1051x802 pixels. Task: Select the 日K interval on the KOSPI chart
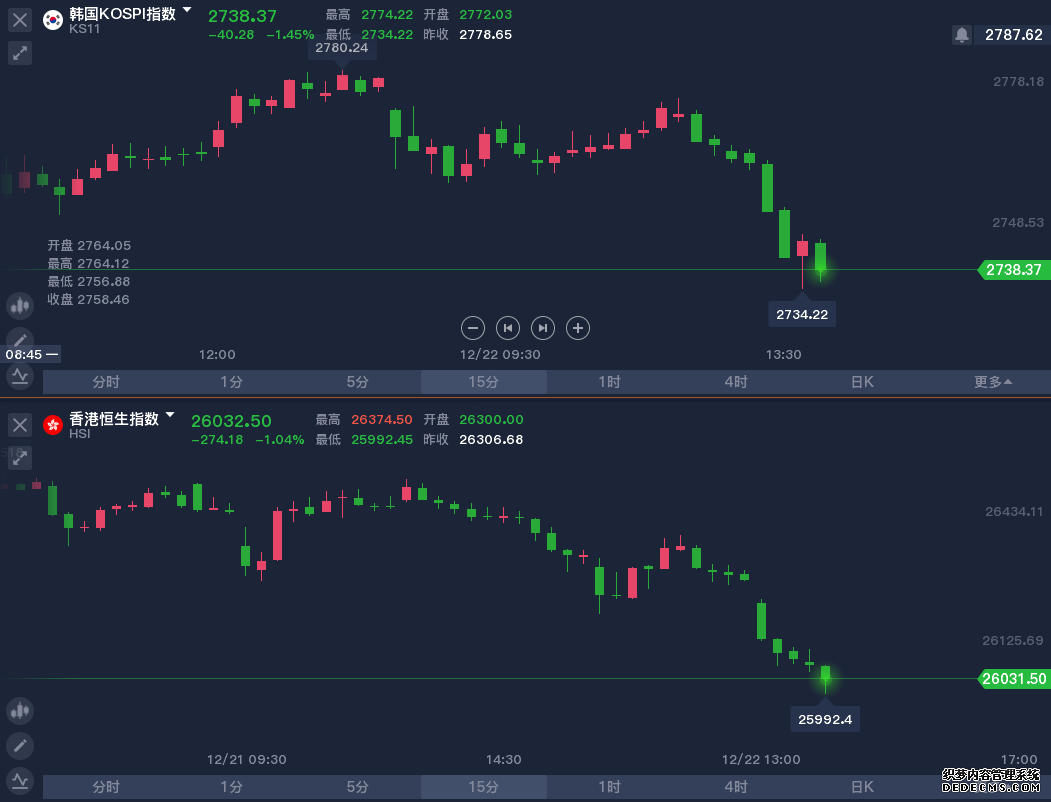click(862, 382)
